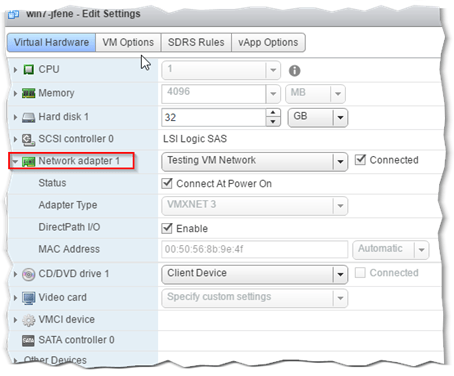This screenshot has height=376, width=454.
Task: Switch to the Virtual Hardware tab
Action: tap(51, 42)
